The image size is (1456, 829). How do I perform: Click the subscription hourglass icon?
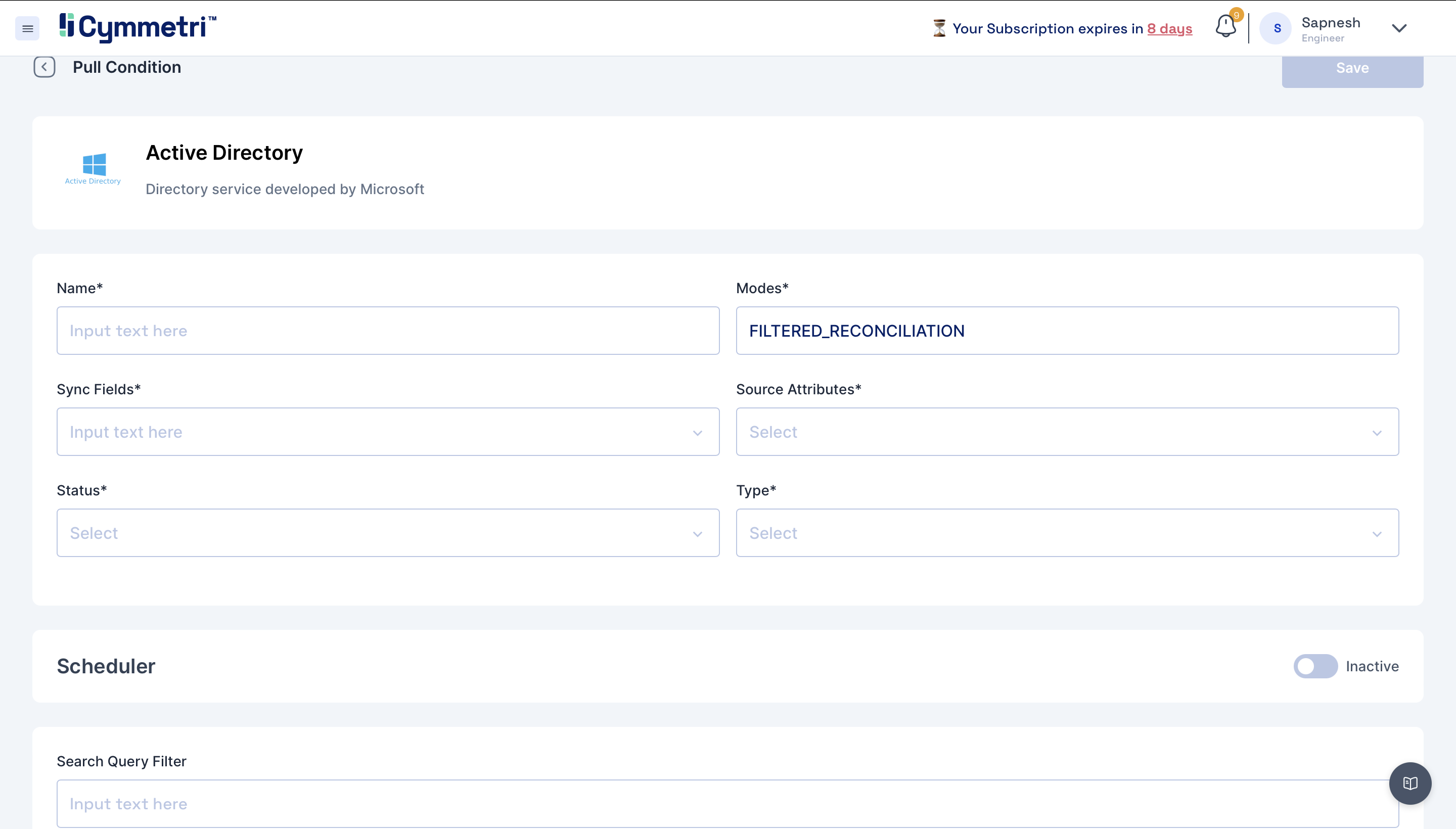coord(939,28)
